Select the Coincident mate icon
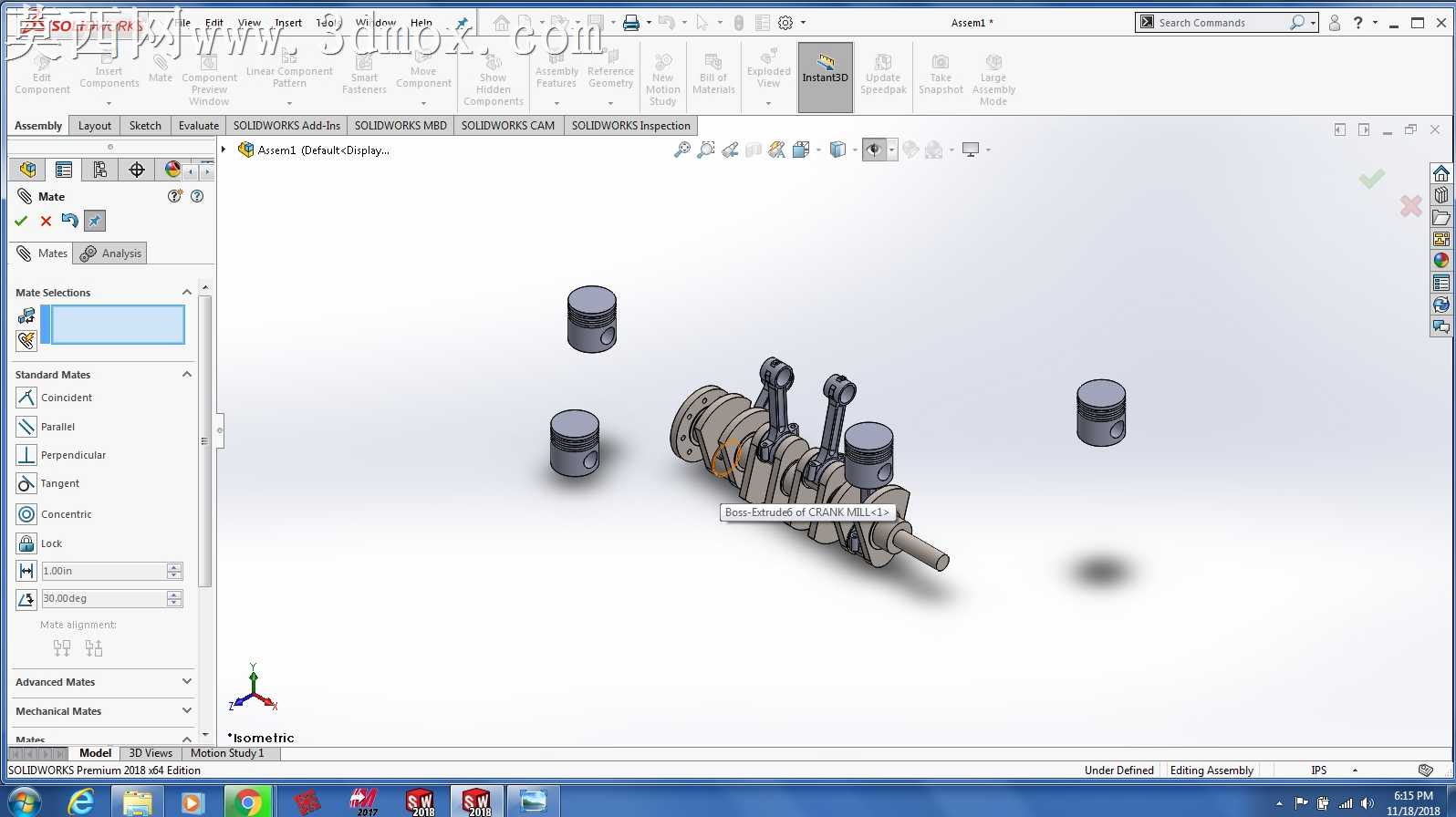1456x817 pixels. (26, 398)
